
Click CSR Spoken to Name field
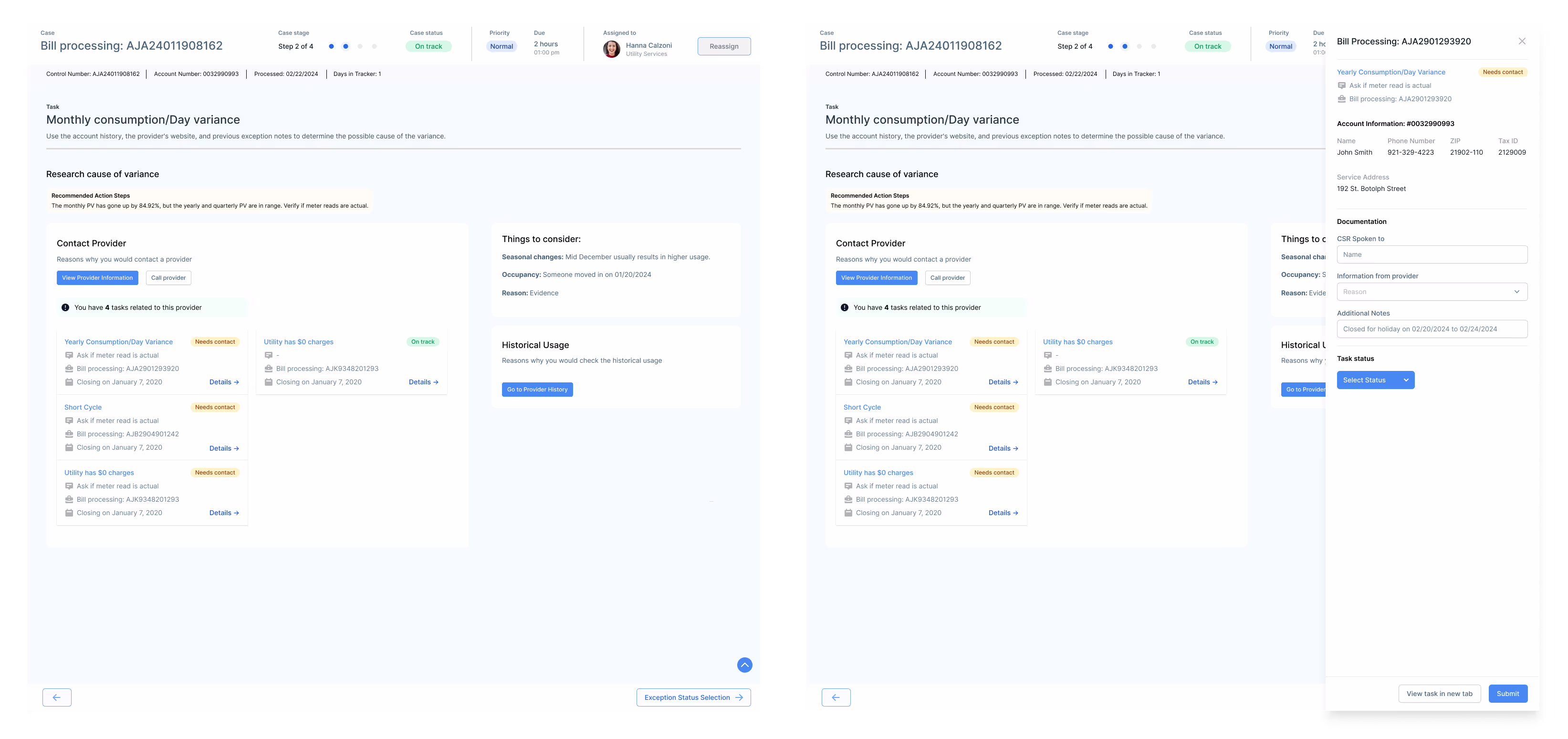(1432, 254)
